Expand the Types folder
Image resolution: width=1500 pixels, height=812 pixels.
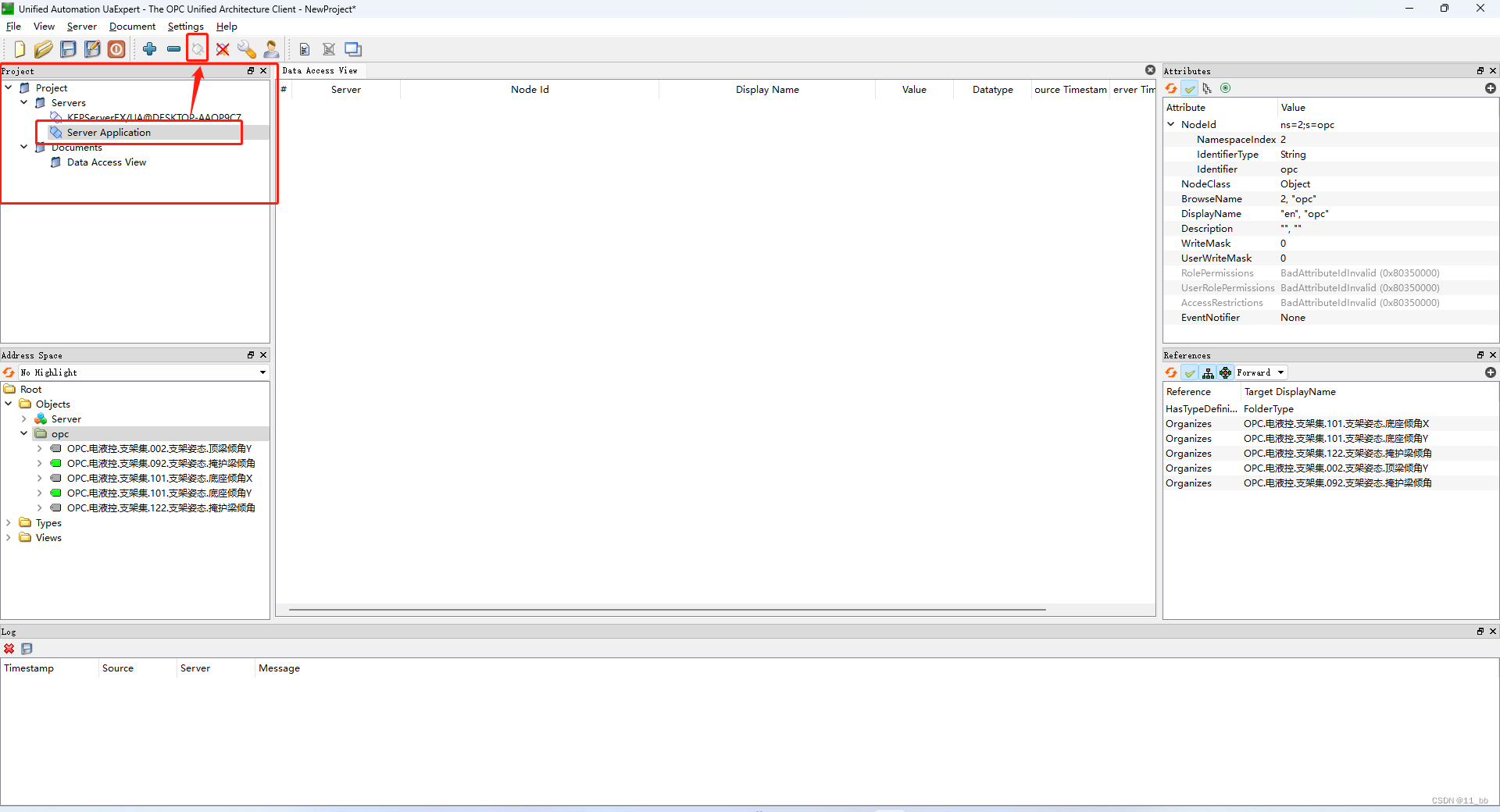[x=9, y=522]
